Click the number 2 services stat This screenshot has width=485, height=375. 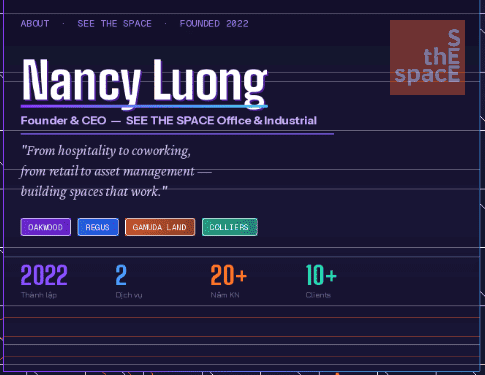(121, 275)
